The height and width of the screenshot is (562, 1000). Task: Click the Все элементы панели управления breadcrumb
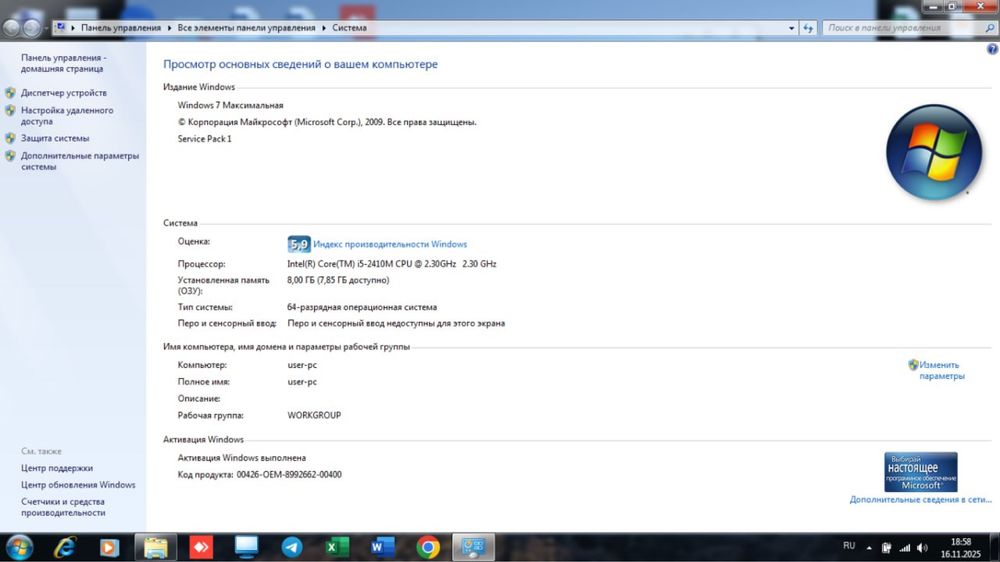246,28
